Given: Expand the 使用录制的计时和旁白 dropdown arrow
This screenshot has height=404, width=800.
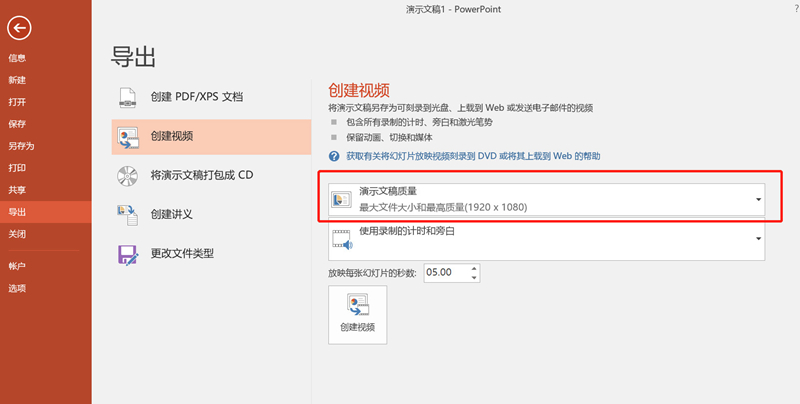Looking at the screenshot, I should point(759,239).
